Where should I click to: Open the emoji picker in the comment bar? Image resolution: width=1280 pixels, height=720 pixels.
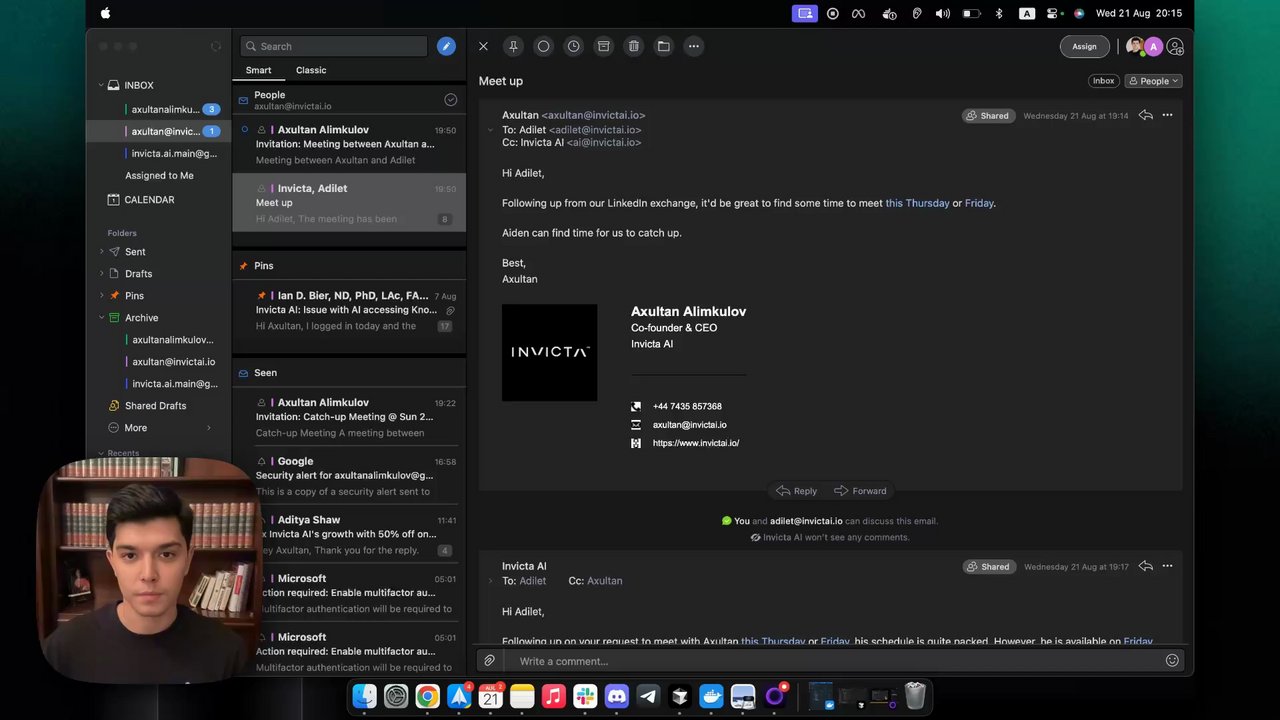click(x=1172, y=660)
